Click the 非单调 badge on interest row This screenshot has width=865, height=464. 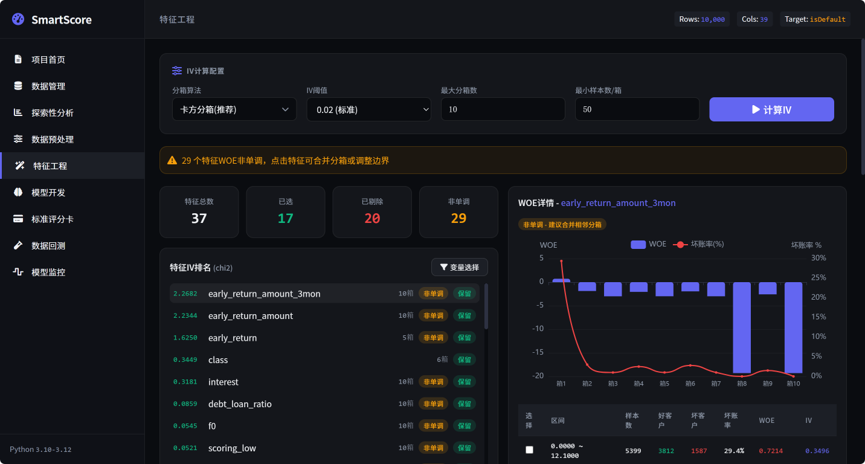[x=433, y=382]
